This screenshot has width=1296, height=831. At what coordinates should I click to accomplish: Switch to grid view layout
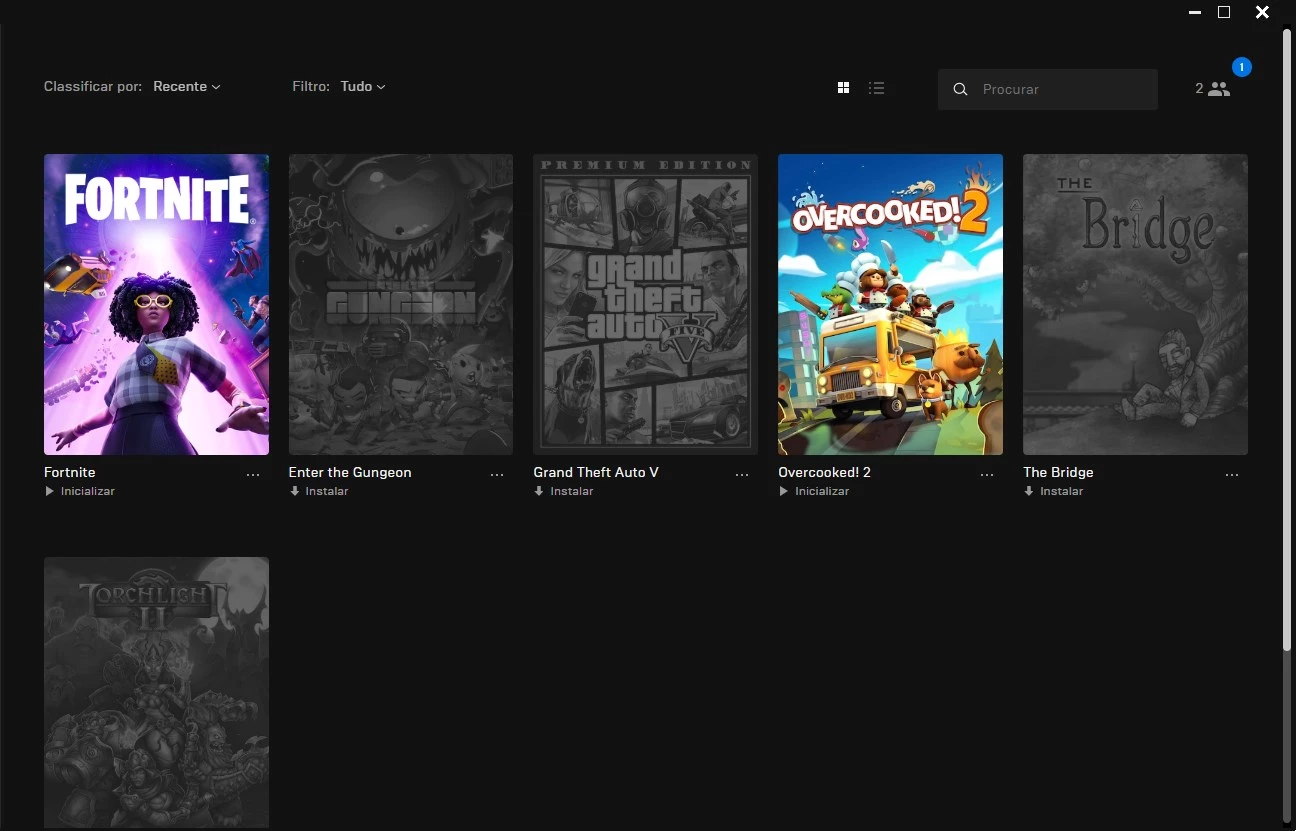(x=843, y=88)
